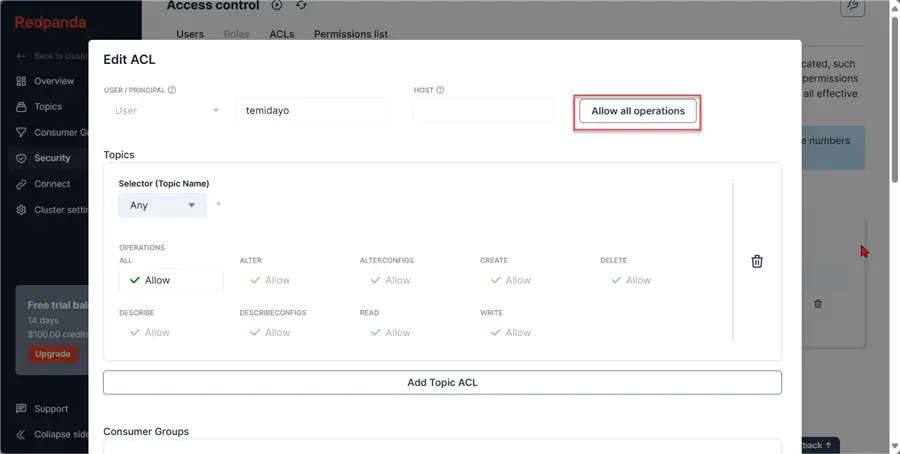Switch to the Permissions list tab
The image size is (900, 454).
point(351,34)
